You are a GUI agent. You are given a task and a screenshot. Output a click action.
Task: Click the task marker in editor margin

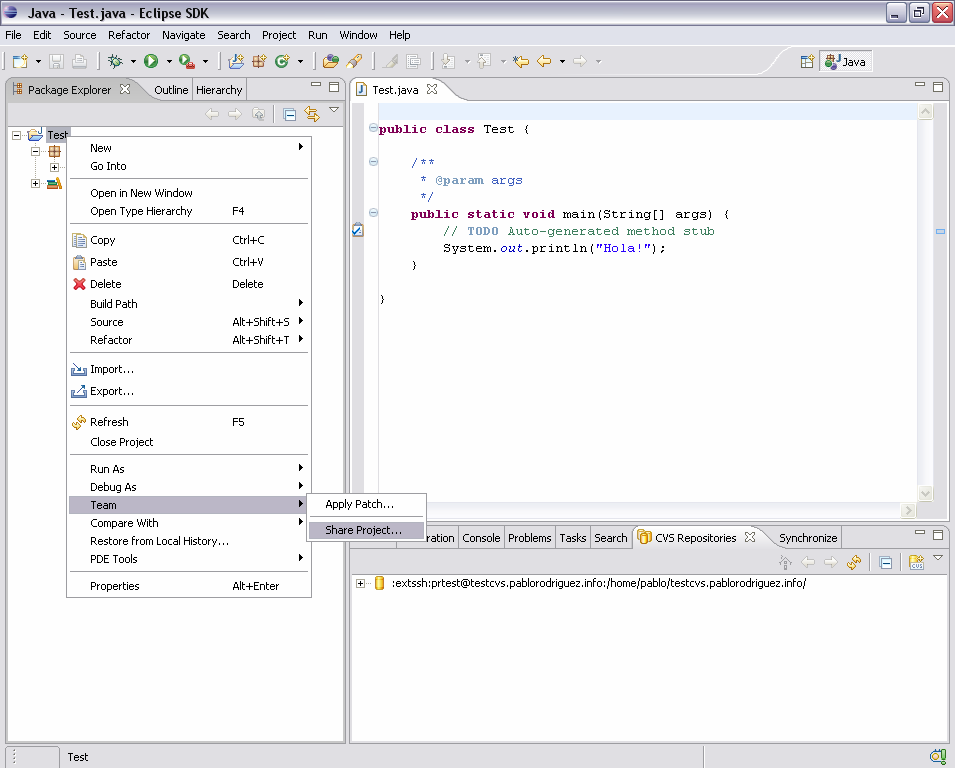click(358, 230)
